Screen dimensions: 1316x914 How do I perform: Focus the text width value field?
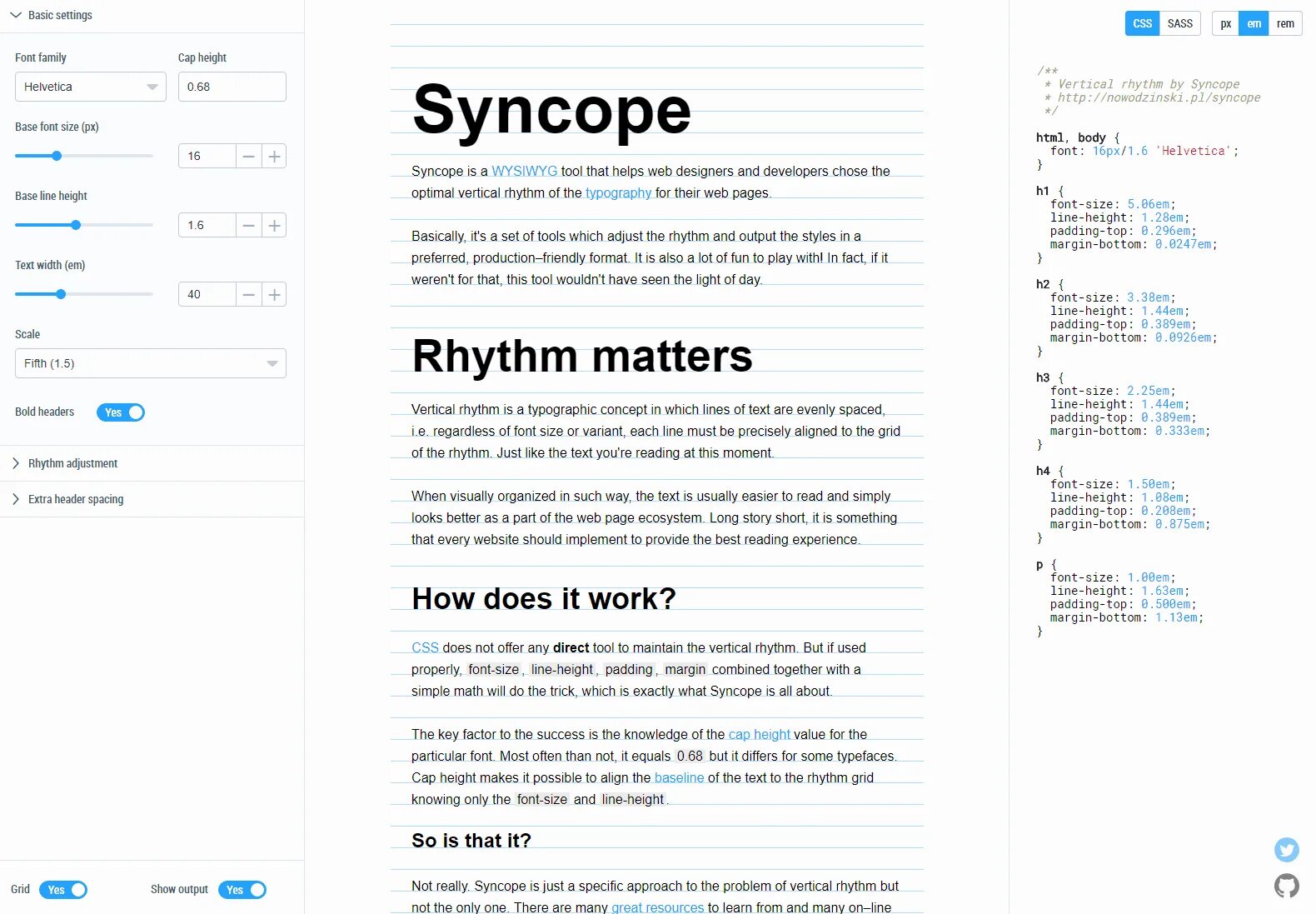207,295
